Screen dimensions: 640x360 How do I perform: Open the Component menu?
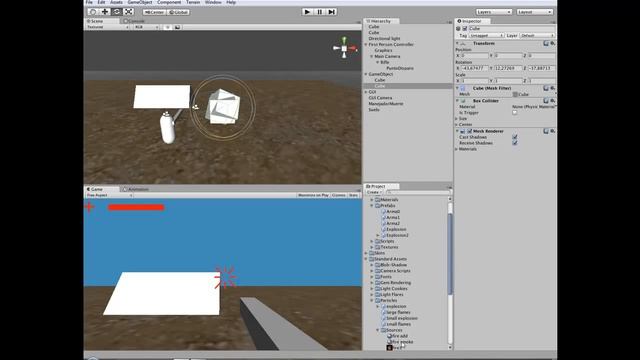169,2
